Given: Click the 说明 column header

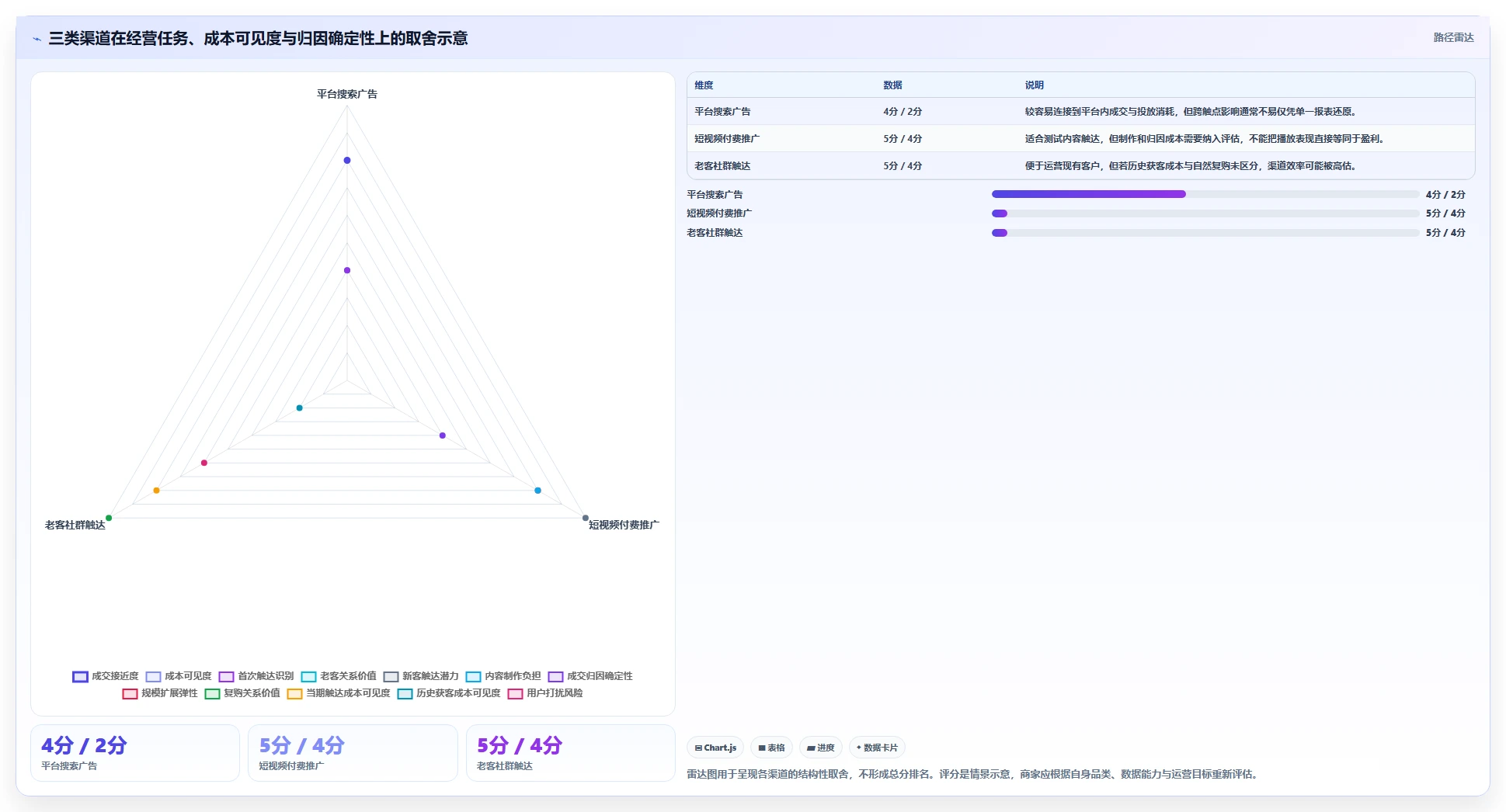Looking at the screenshot, I should (x=1034, y=85).
